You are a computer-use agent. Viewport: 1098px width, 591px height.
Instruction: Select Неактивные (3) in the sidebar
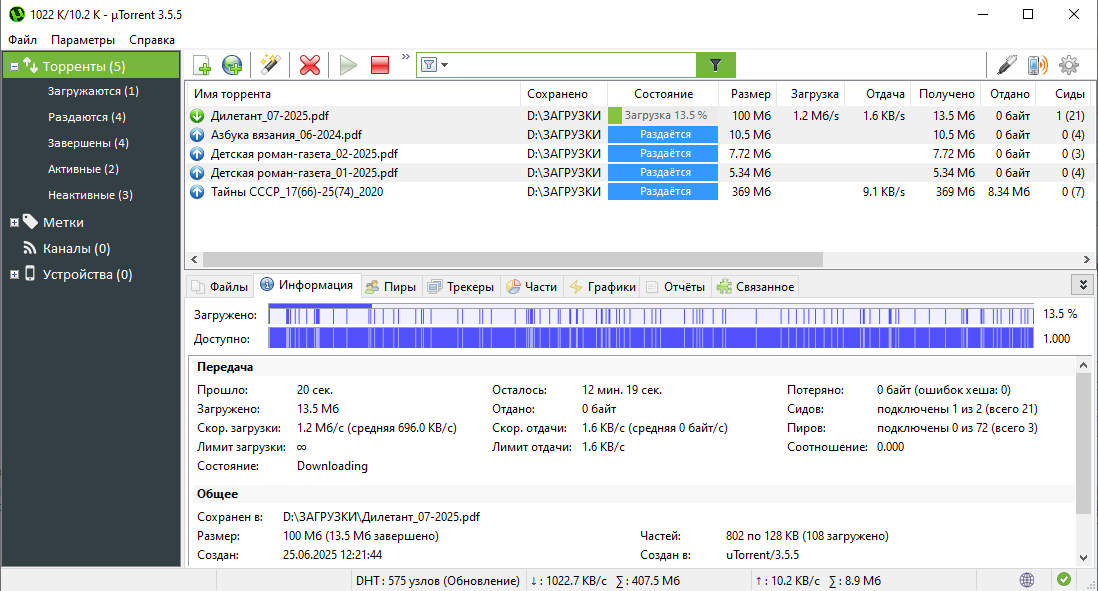pos(90,195)
